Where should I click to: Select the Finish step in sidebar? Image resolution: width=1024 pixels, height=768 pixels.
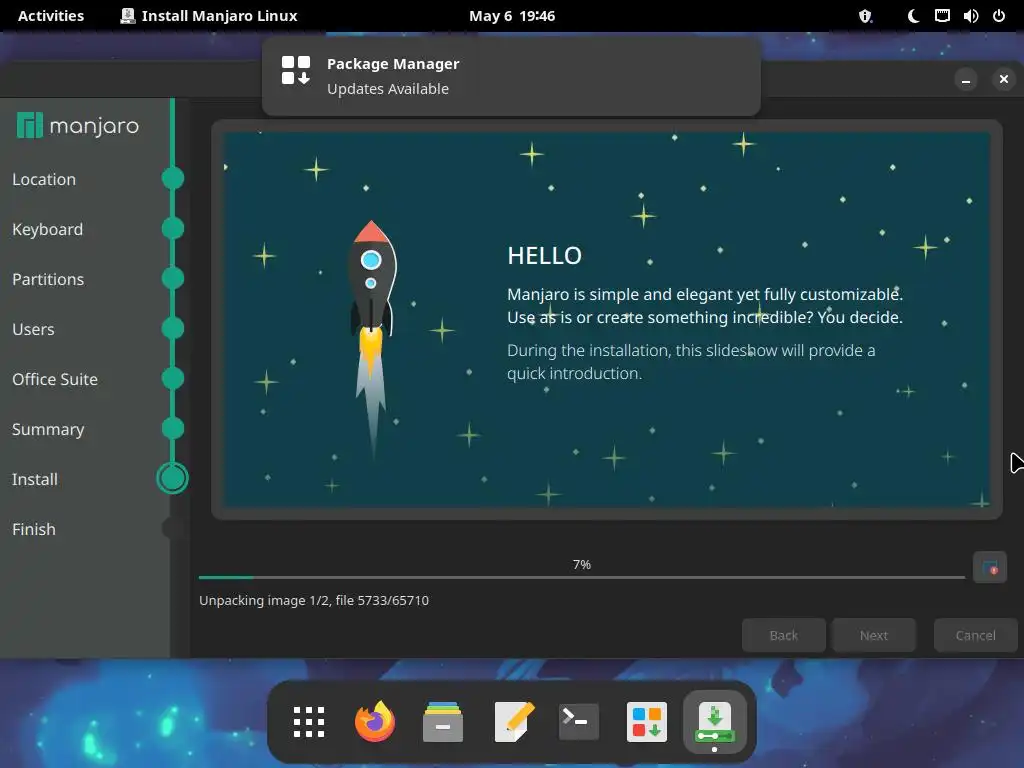[34, 529]
